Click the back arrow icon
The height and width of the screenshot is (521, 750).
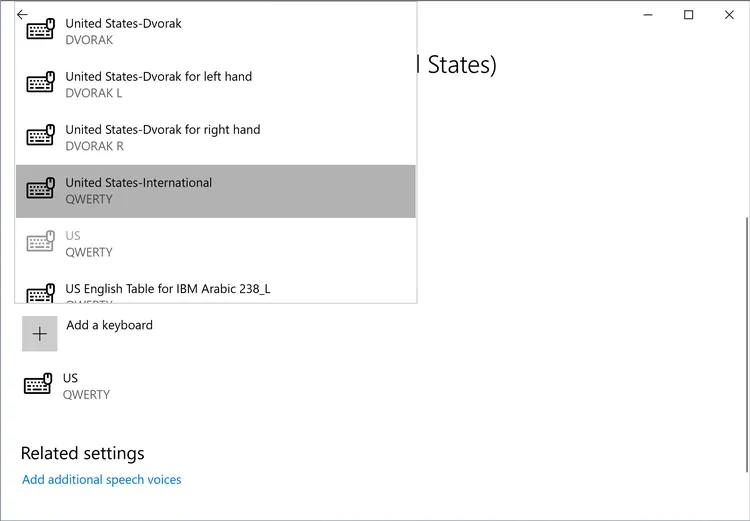(x=22, y=15)
